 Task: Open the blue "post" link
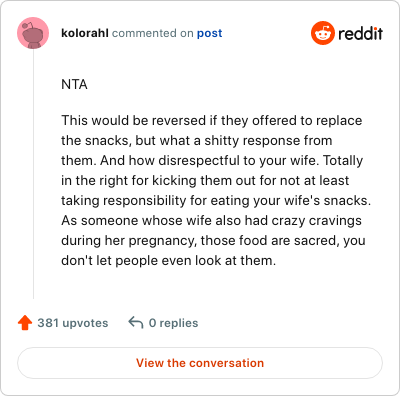pyautogui.click(x=209, y=33)
